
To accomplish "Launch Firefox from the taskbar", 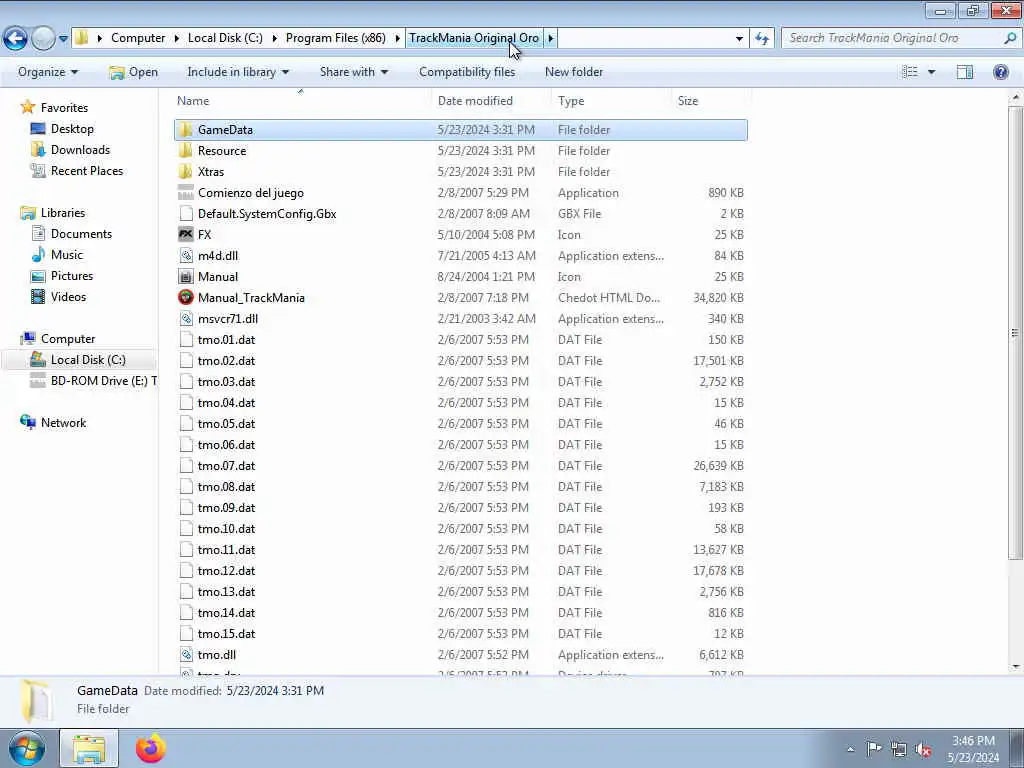I will pyautogui.click(x=151, y=748).
